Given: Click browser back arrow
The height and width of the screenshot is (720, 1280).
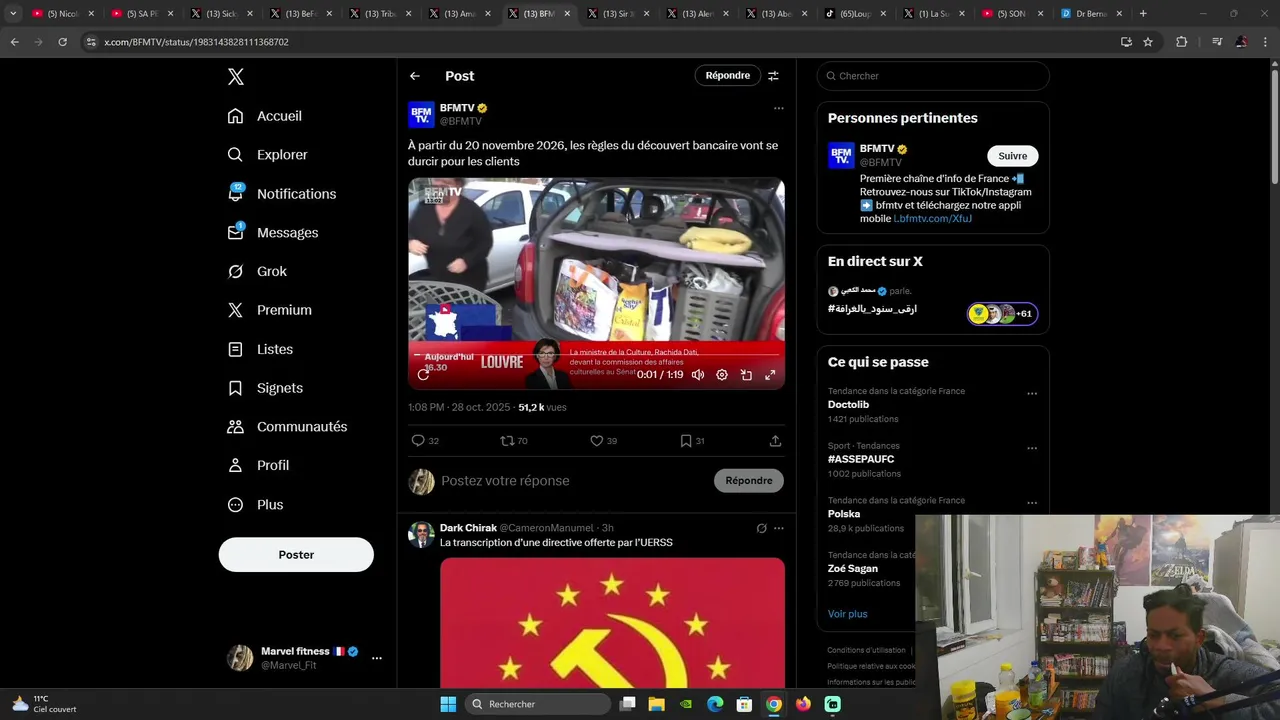Looking at the screenshot, I should [14, 42].
